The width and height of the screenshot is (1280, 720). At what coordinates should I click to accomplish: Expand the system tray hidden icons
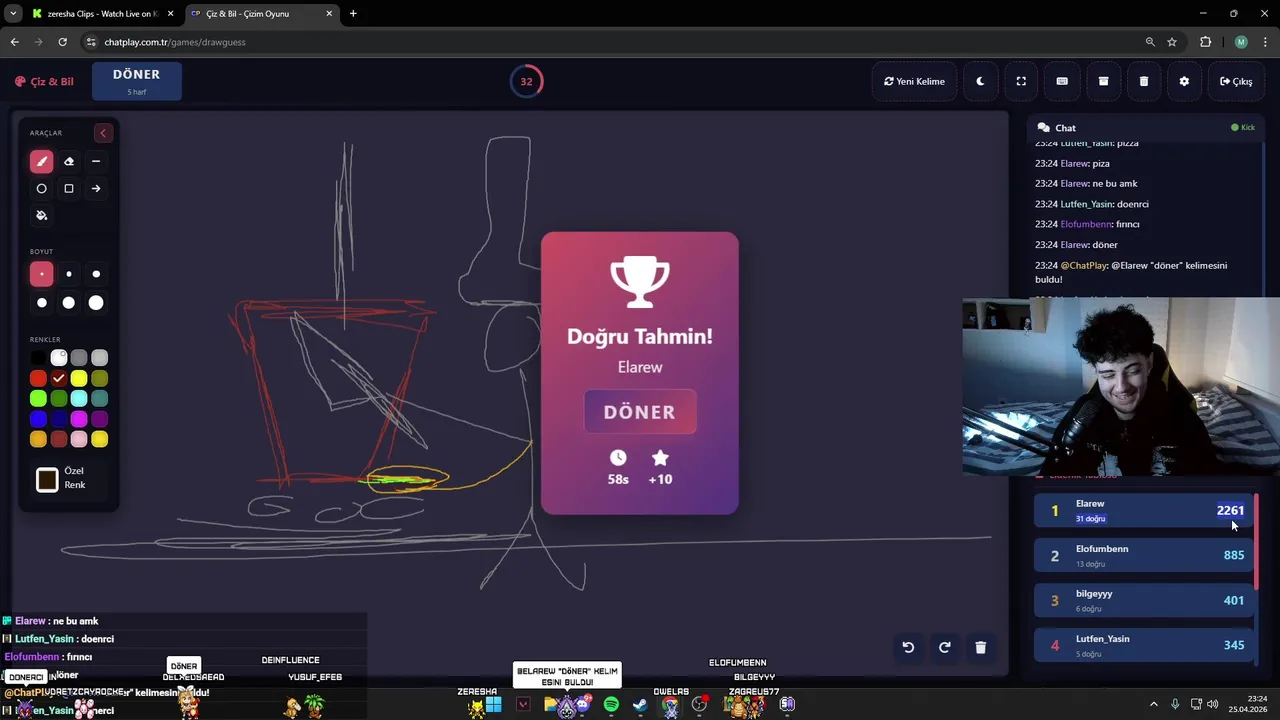1154,705
